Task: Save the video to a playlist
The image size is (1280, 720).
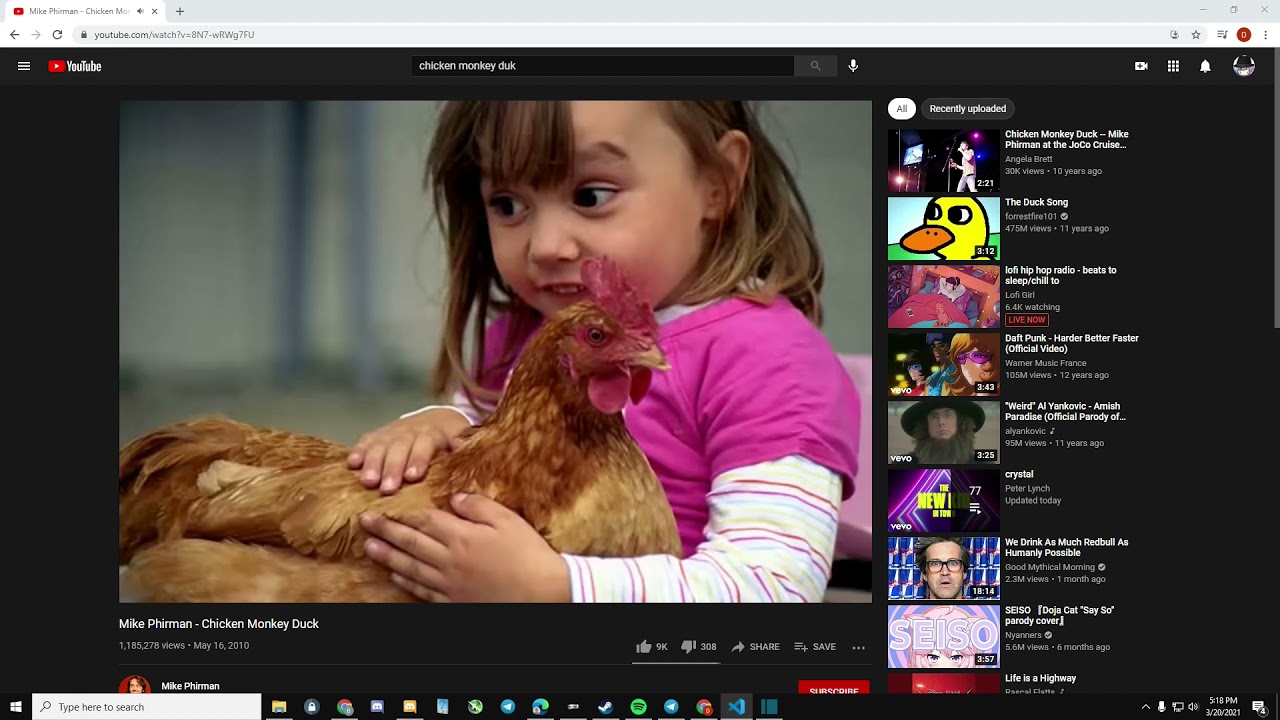Action: [x=815, y=647]
